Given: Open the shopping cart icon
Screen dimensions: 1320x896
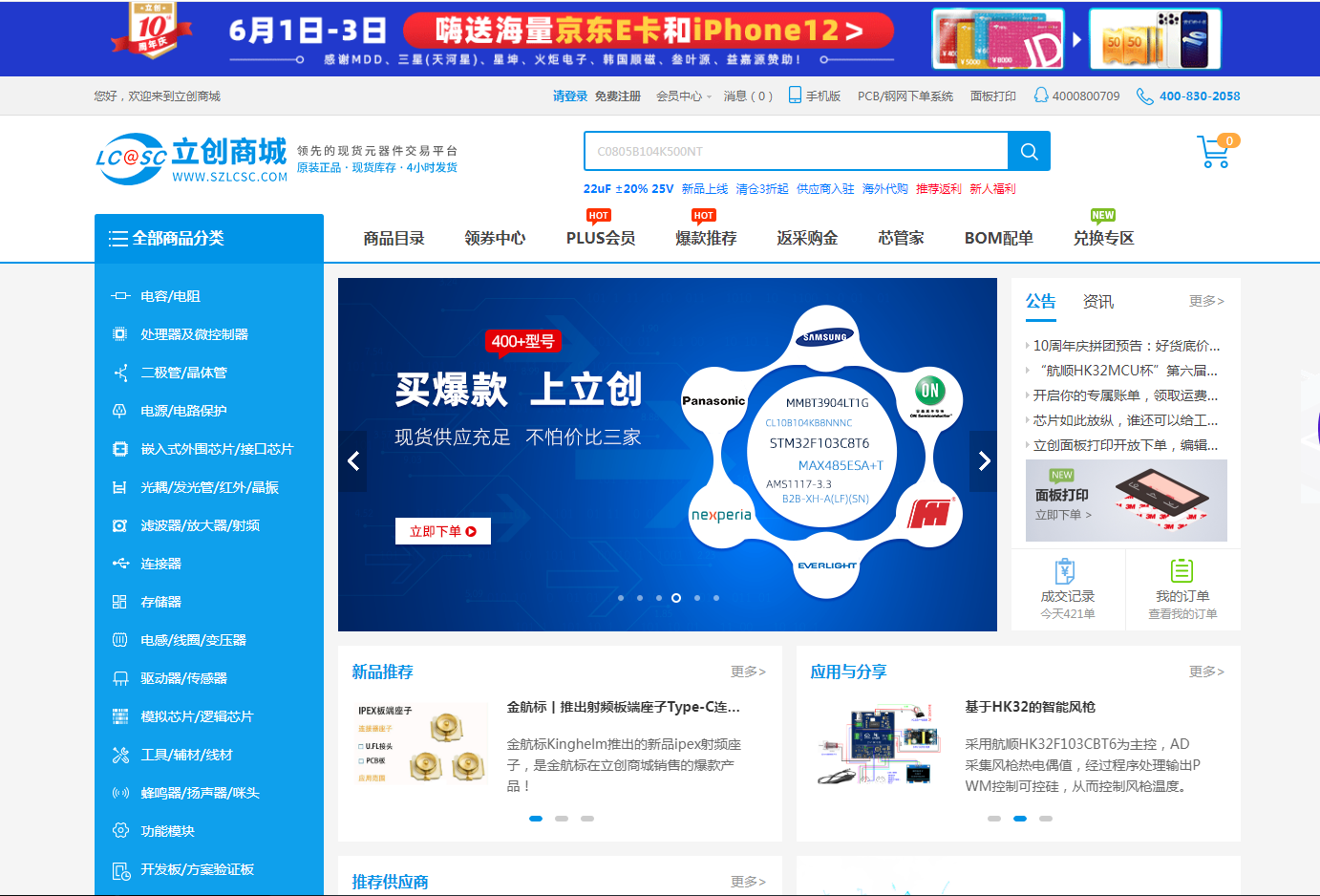Looking at the screenshot, I should pos(1213,153).
